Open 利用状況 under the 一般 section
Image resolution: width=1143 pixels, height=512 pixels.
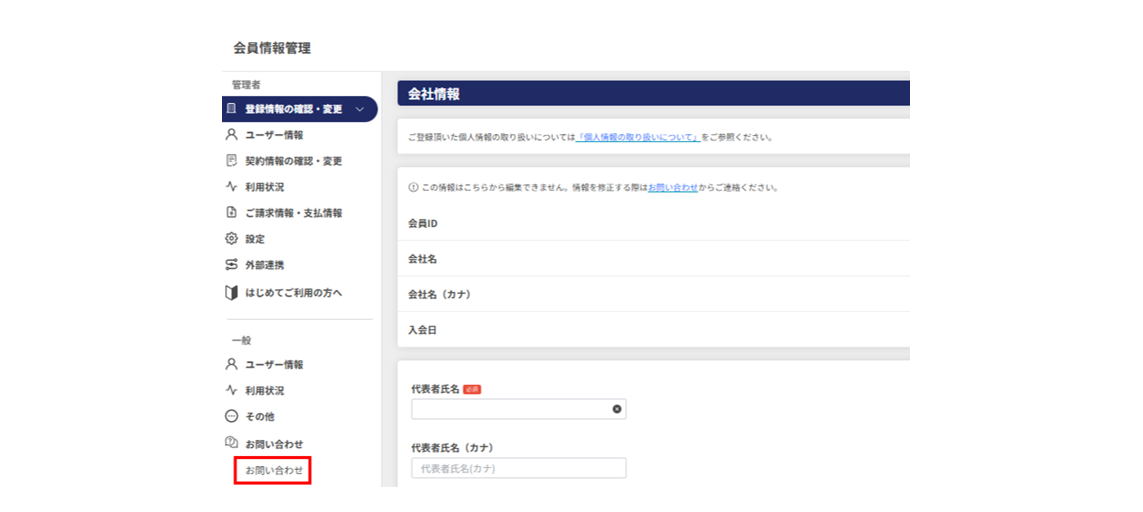(x=264, y=391)
